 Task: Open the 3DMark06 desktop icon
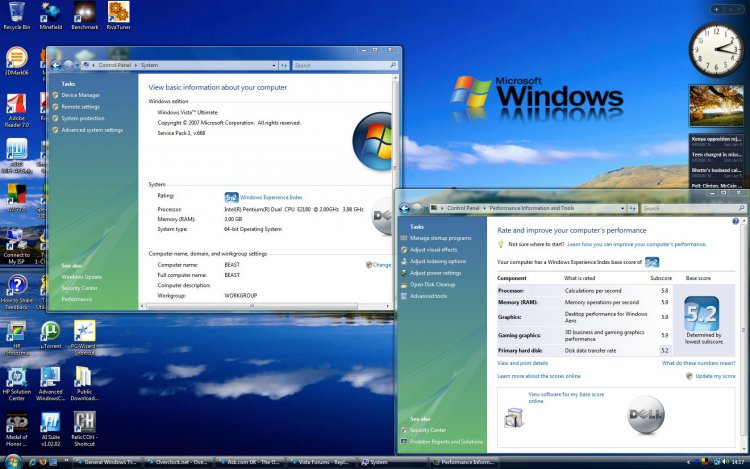click(x=16, y=61)
